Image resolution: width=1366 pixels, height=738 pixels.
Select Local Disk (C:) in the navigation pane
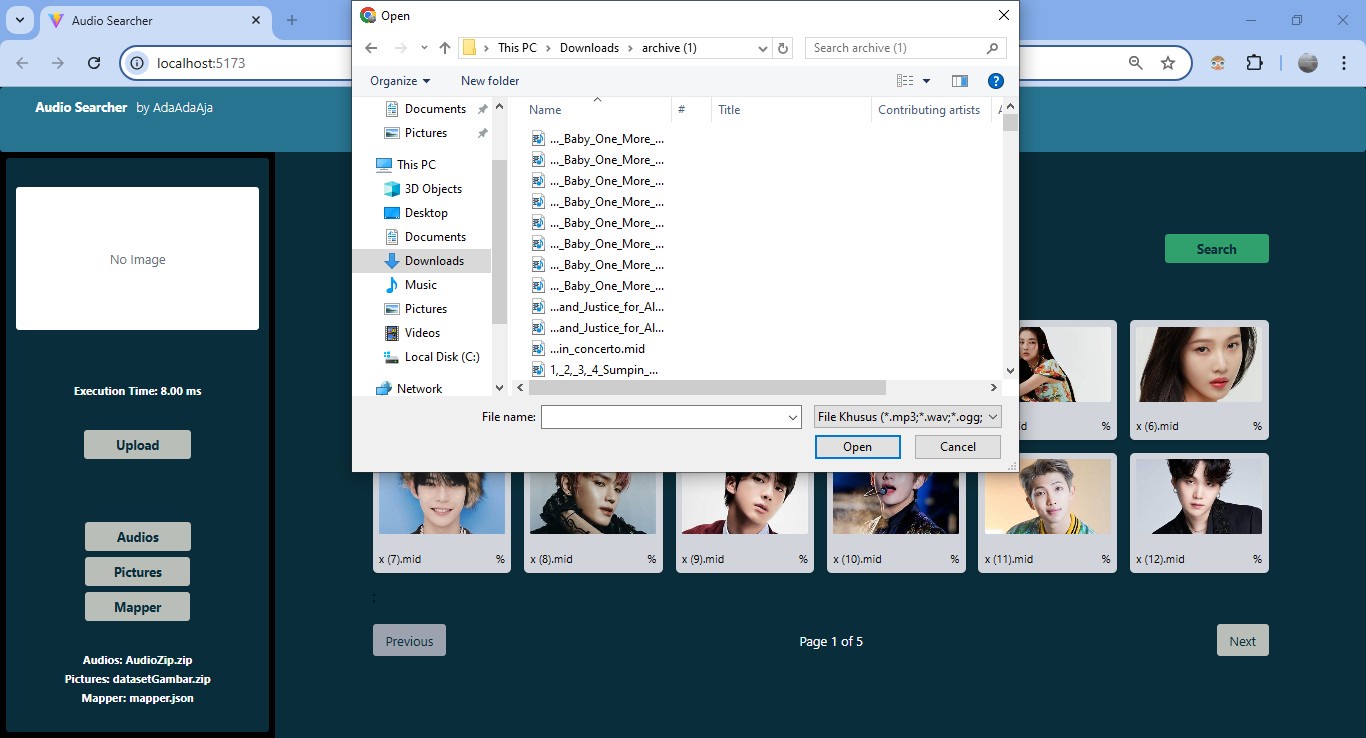pyautogui.click(x=442, y=357)
